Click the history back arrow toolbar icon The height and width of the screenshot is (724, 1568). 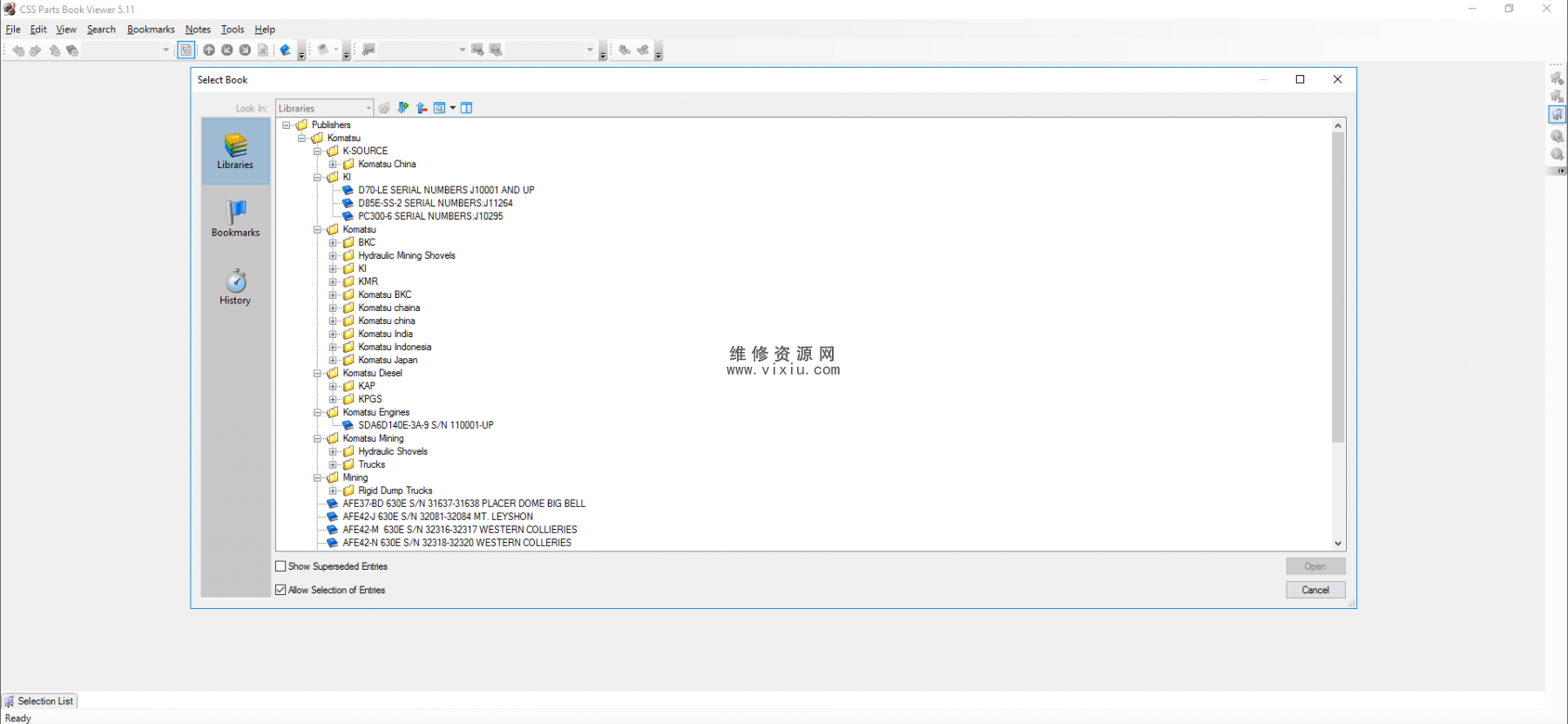click(18, 51)
